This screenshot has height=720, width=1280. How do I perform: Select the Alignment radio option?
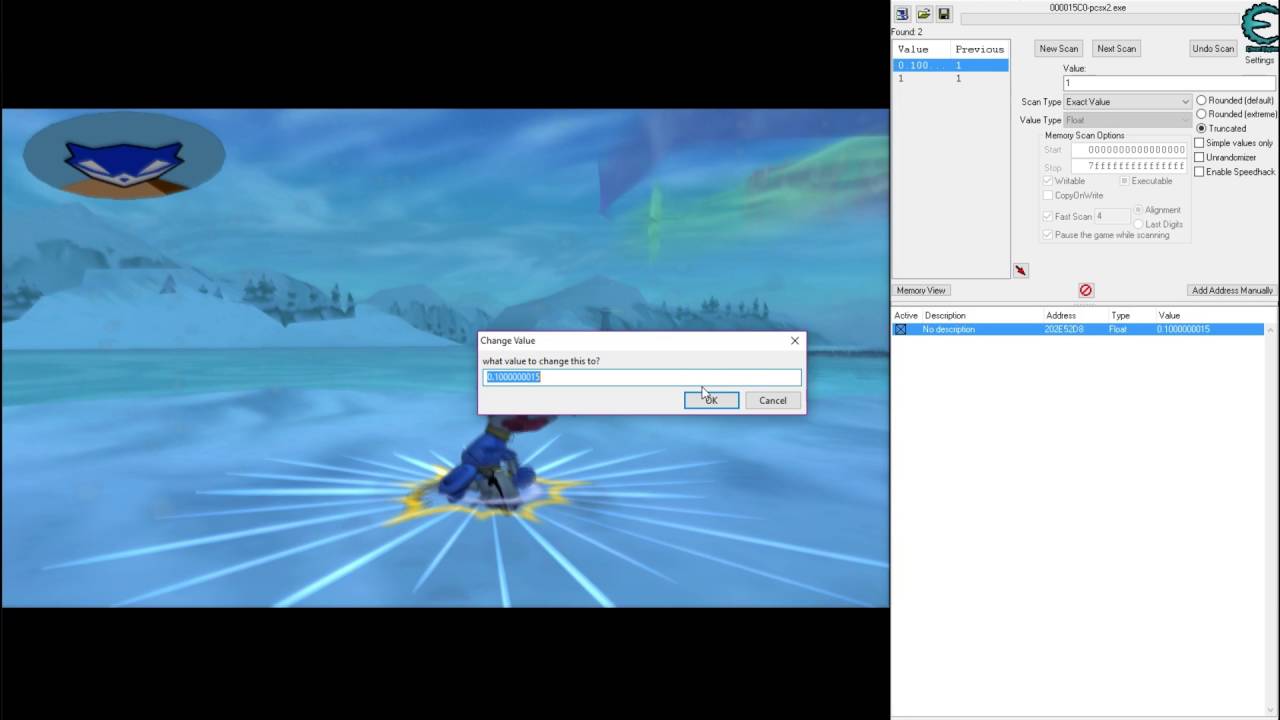tap(1139, 210)
